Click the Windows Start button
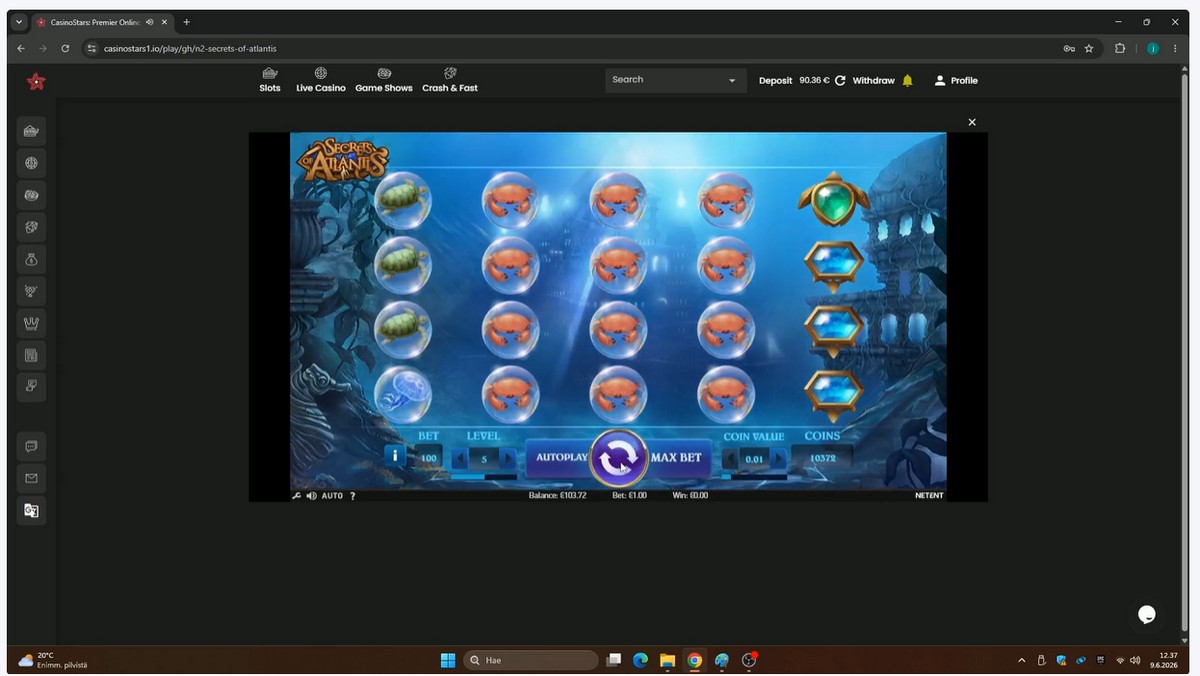Image resolution: width=1200 pixels, height=676 pixels. tap(448, 660)
